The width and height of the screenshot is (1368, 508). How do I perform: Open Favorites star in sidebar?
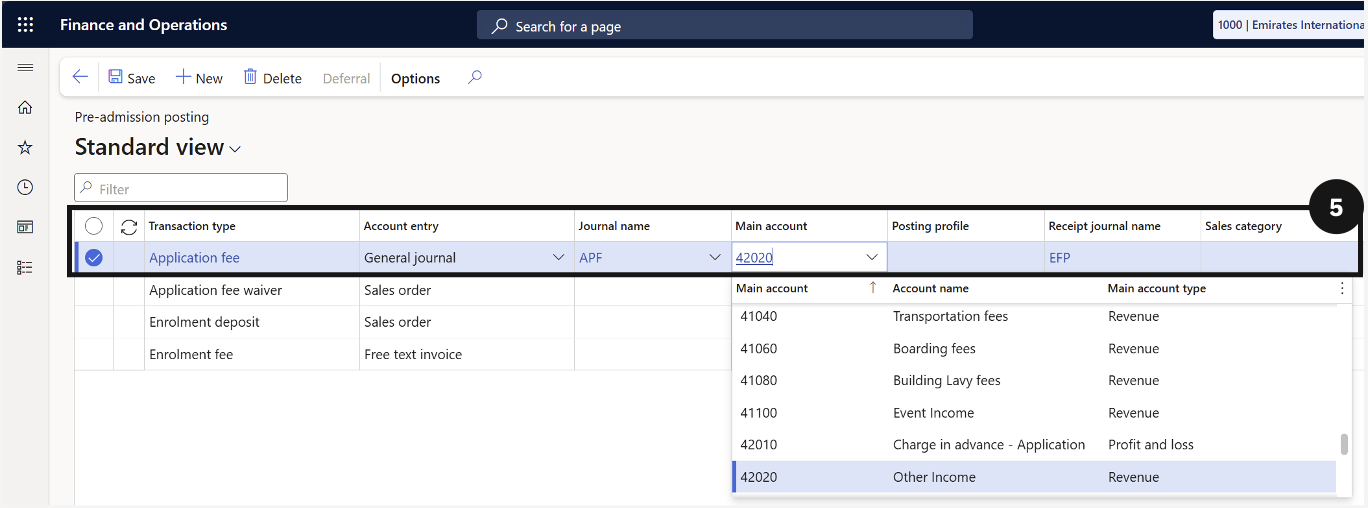pyautogui.click(x=25, y=148)
